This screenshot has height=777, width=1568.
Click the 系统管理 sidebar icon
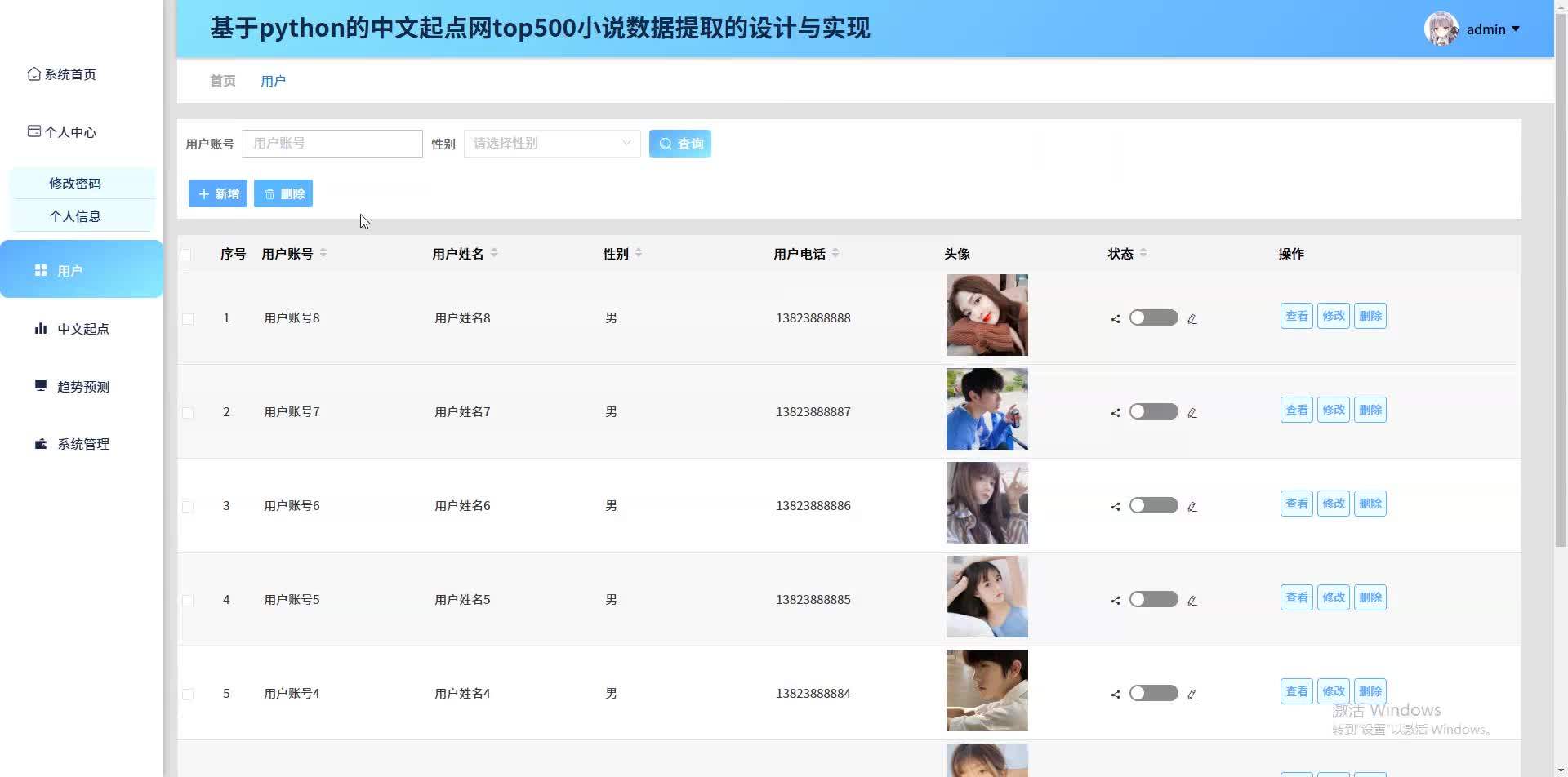(x=41, y=444)
